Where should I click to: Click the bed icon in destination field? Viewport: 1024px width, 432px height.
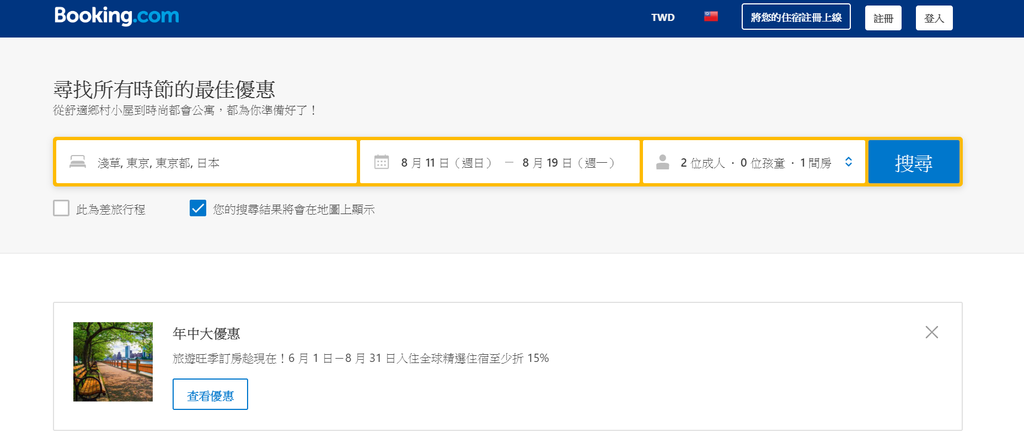tap(78, 162)
